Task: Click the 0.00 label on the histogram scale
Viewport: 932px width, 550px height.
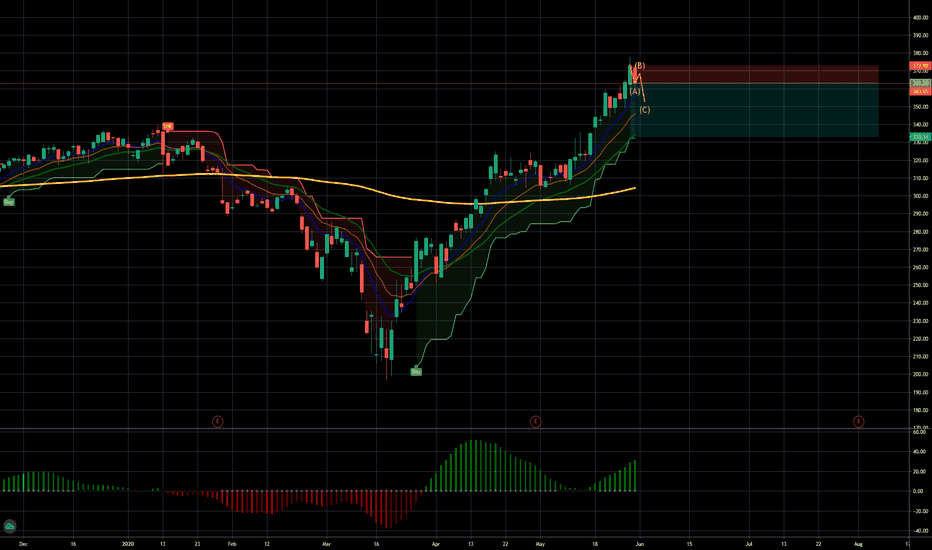Action: [x=919, y=491]
